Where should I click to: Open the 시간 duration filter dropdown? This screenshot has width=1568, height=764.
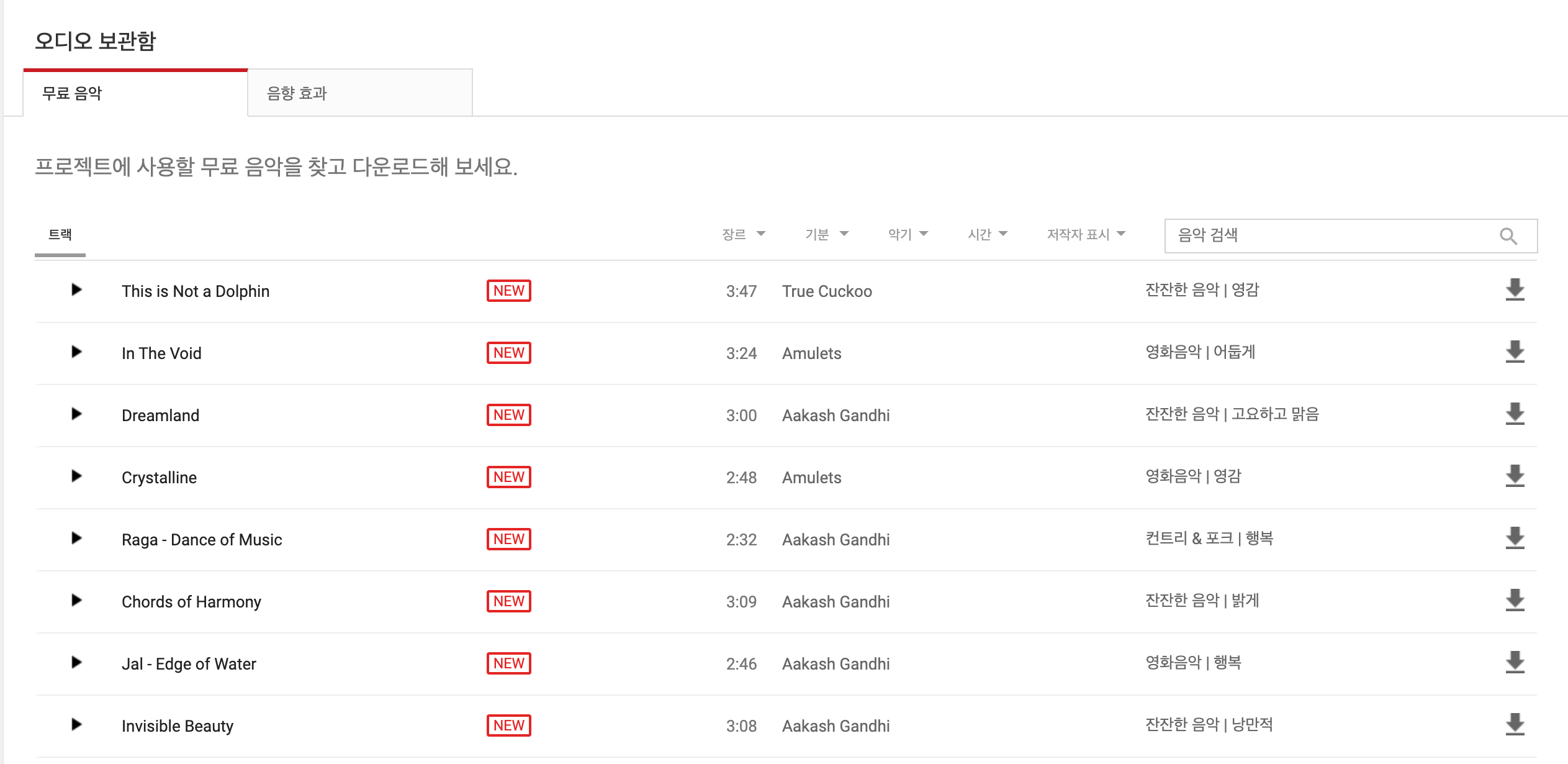click(x=987, y=235)
